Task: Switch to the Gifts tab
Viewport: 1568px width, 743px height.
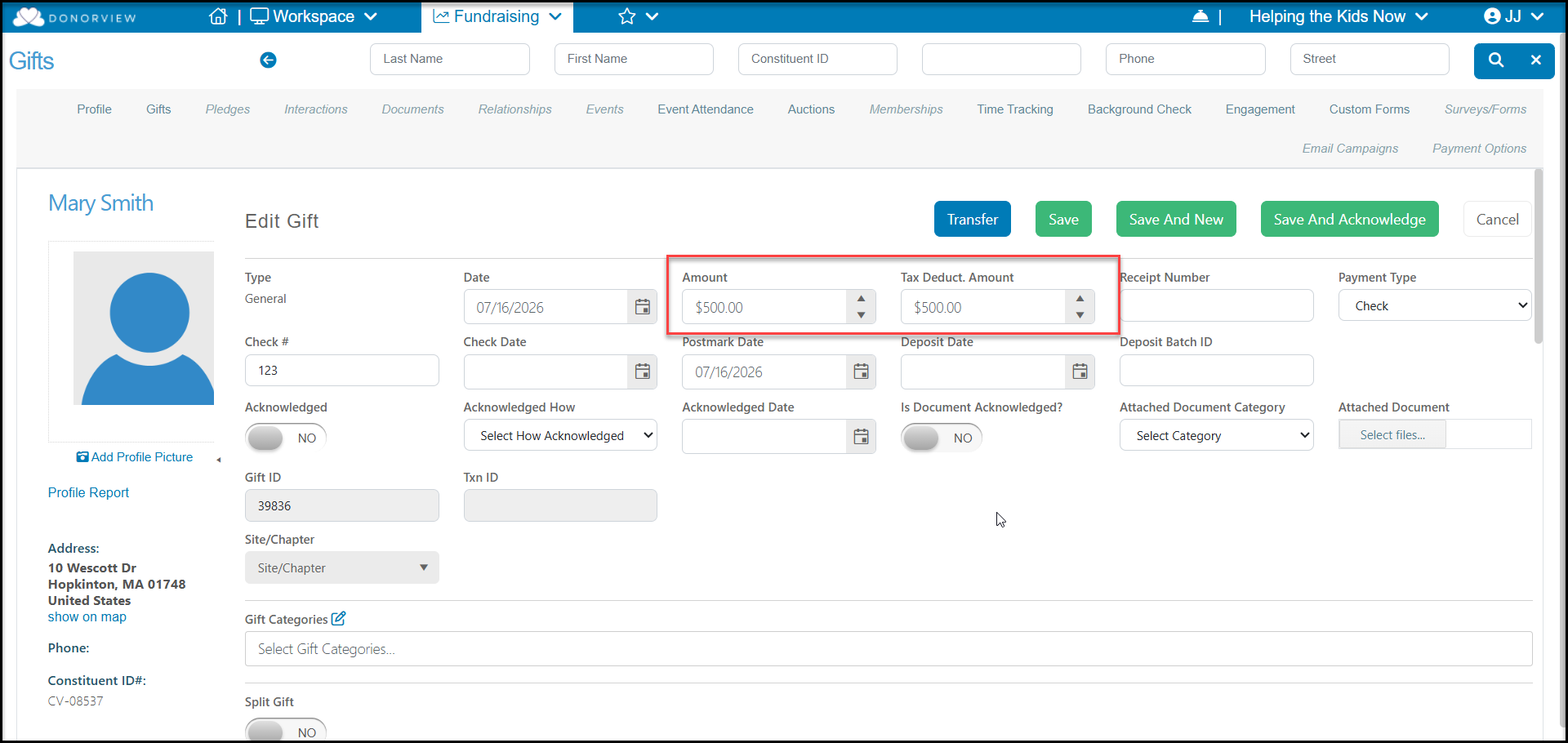Action: (158, 109)
